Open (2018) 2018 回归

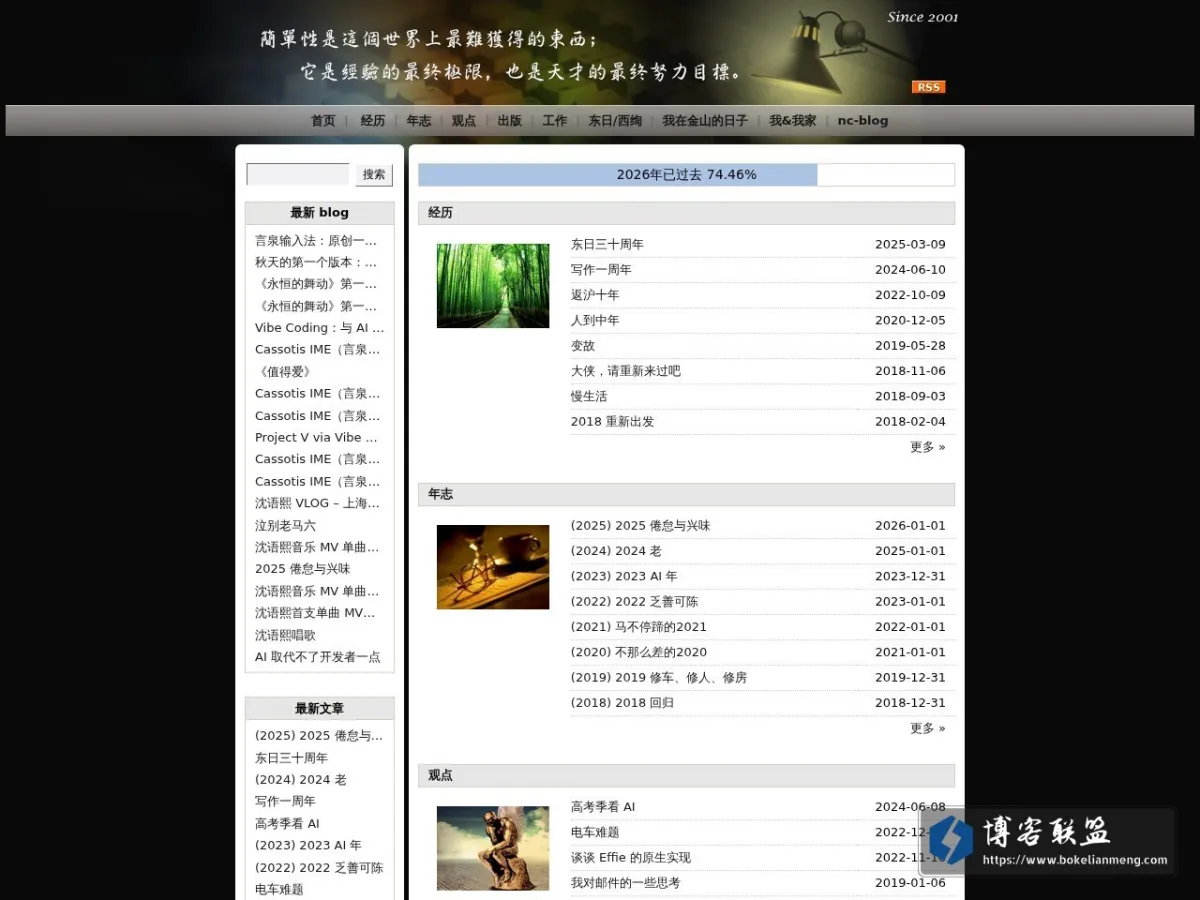point(622,703)
